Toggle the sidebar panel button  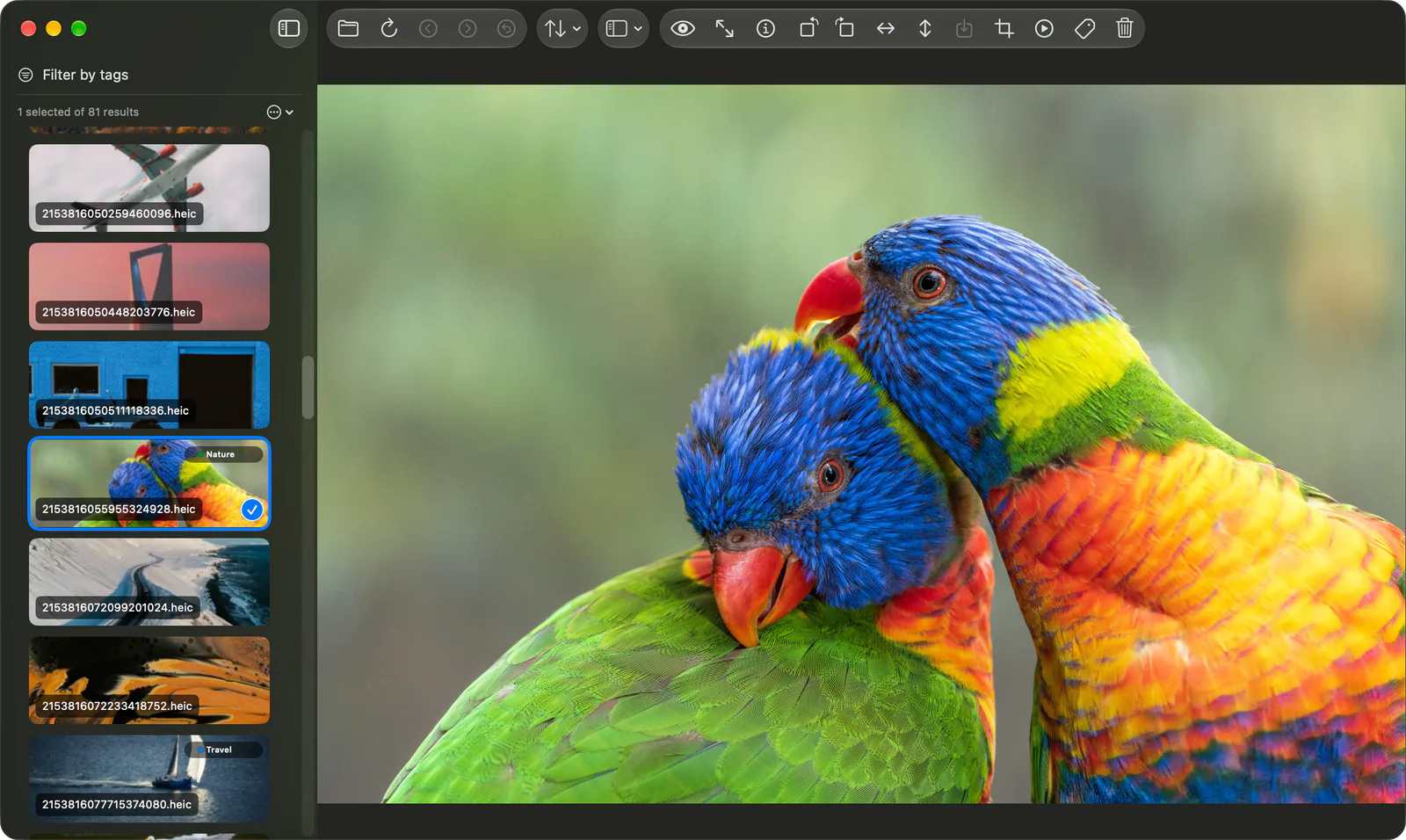click(x=288, y=29)
